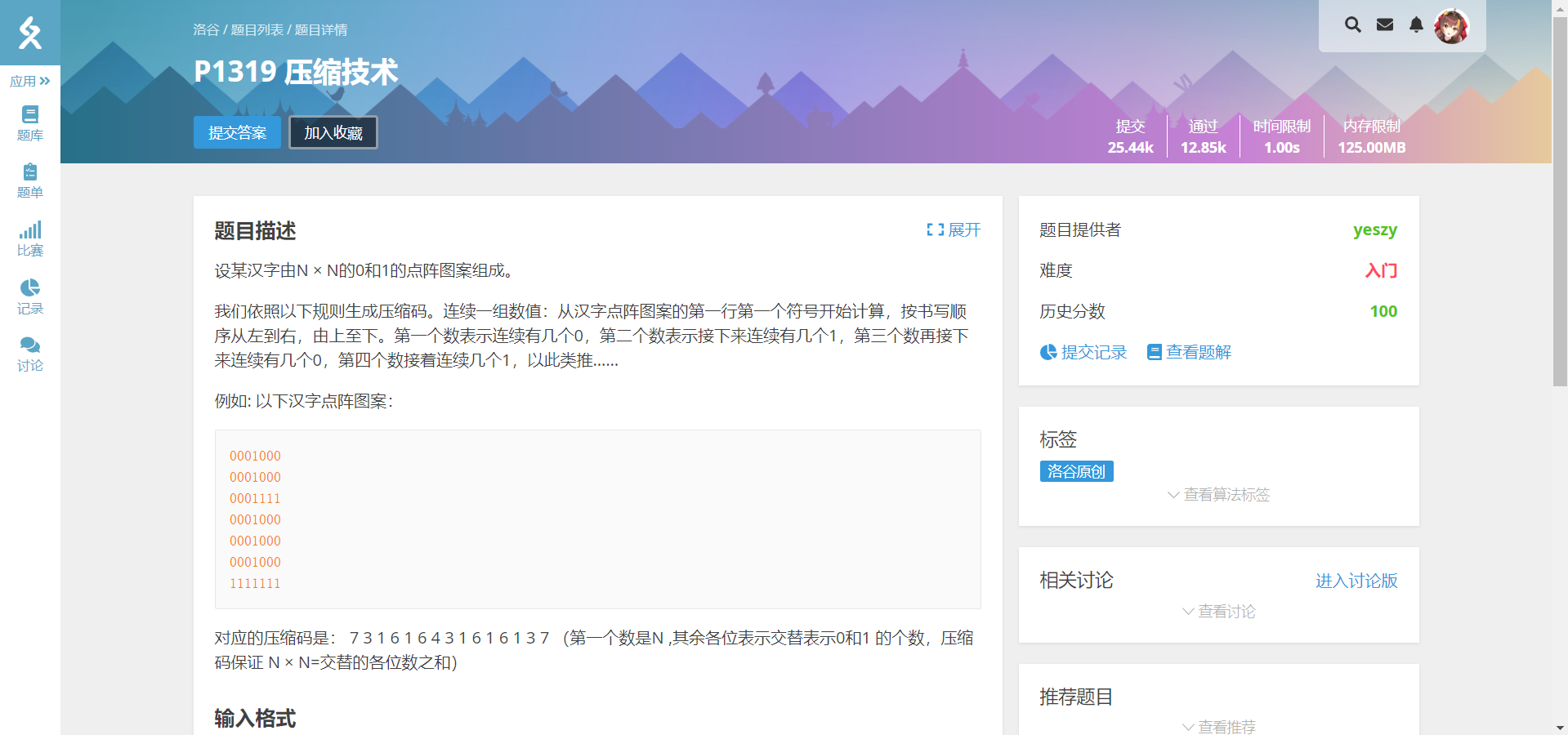
Task: Open 题目列表 breadcrumb link
Action: (x=257, y=30)
